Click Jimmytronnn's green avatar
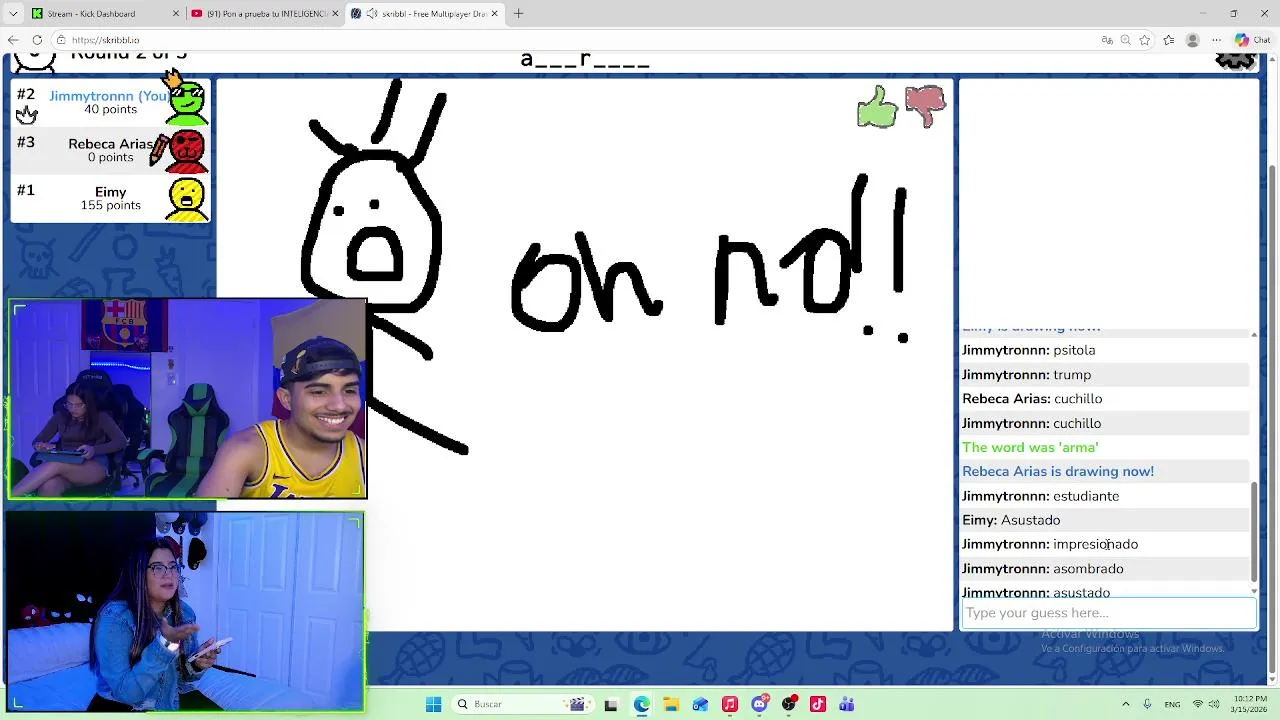Screen dimensions: 1280x720 tap(187, 102)
